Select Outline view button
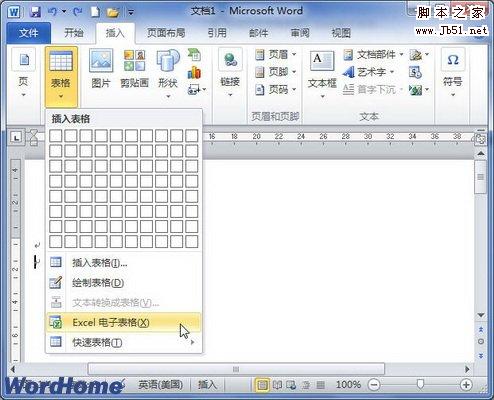 [x=306, y=385]
